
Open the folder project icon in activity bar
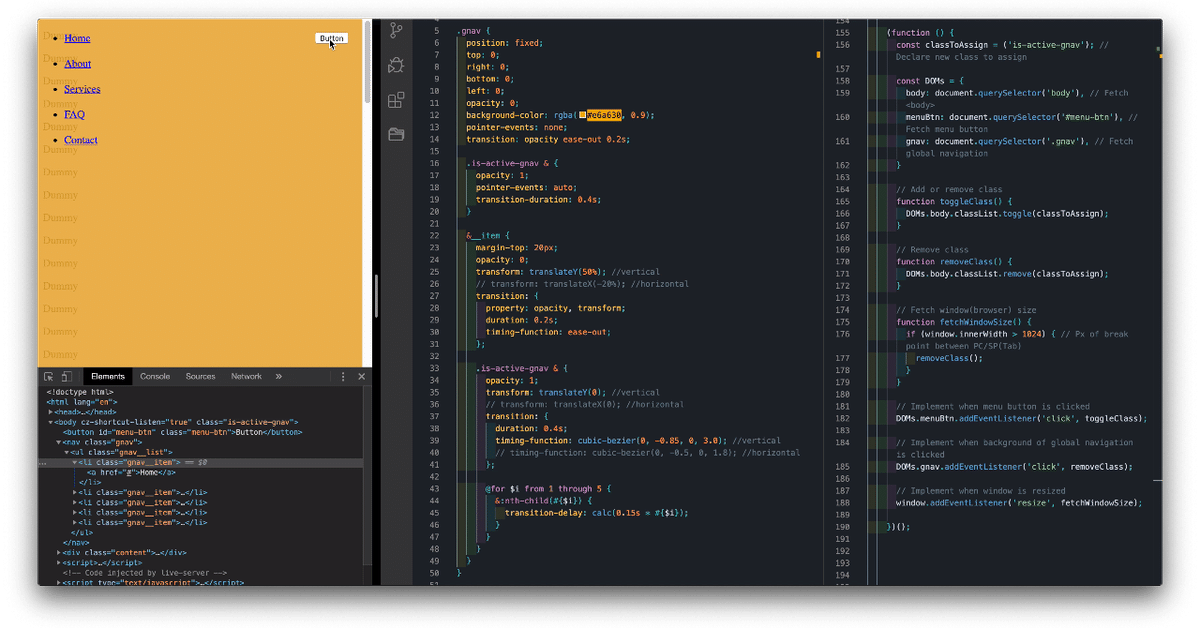click(x=396, y=134)
